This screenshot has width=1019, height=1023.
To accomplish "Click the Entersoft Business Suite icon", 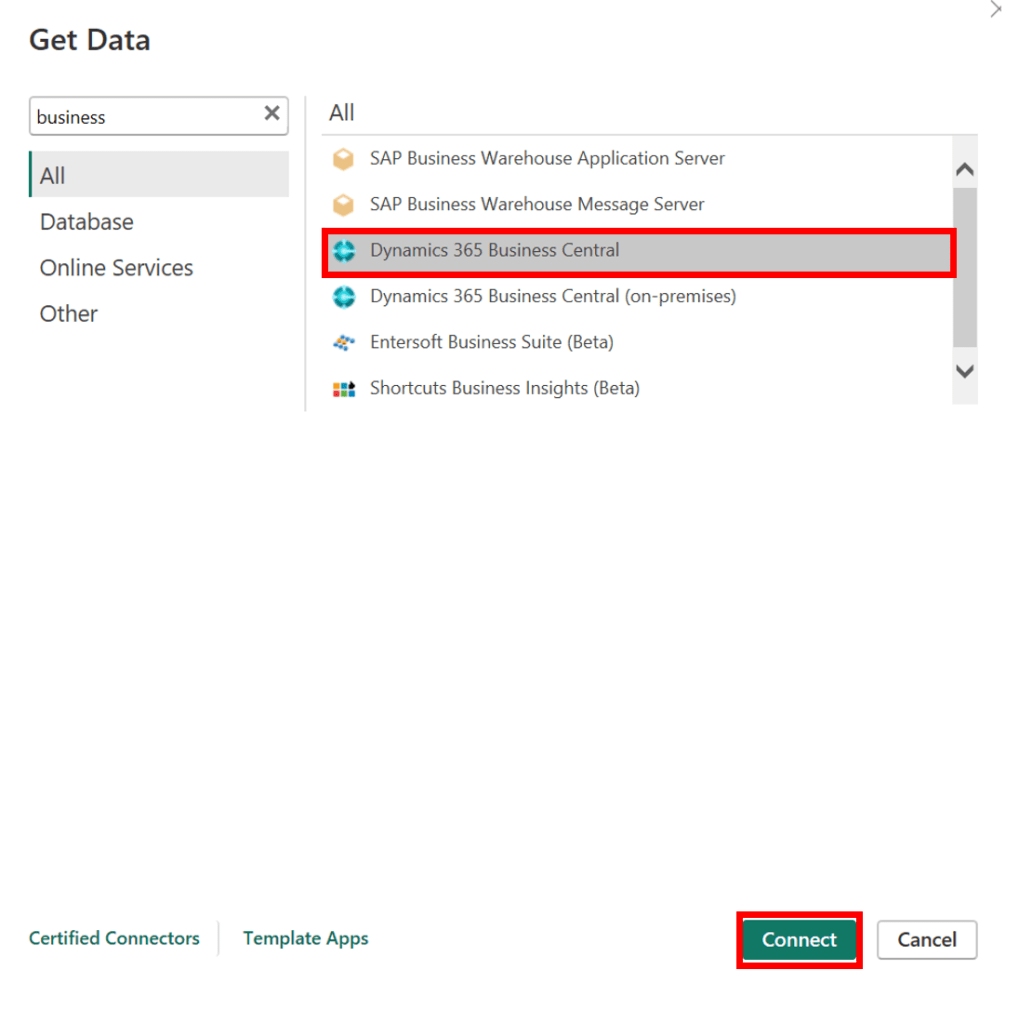I will pos(344,343).
